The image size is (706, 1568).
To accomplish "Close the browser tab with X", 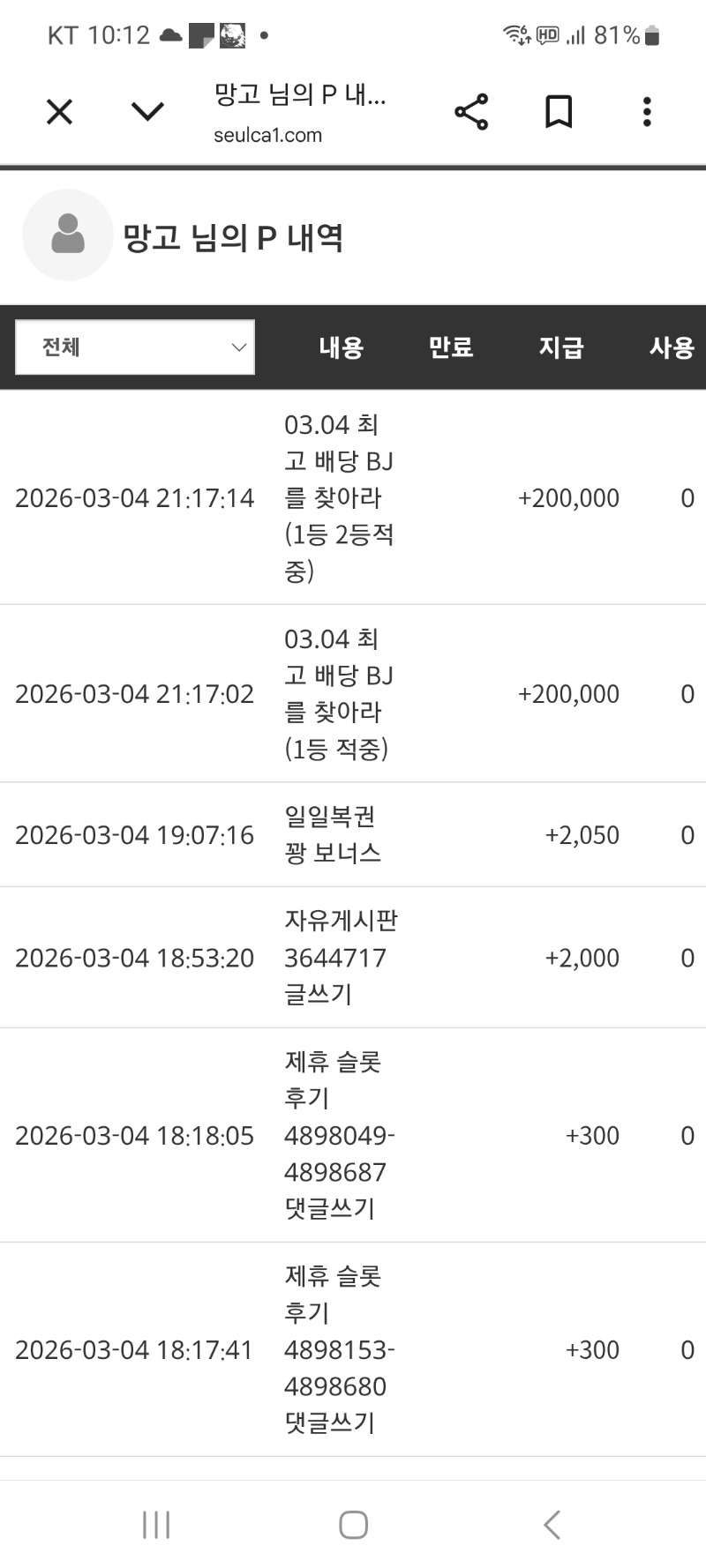I will pos(59,112).
